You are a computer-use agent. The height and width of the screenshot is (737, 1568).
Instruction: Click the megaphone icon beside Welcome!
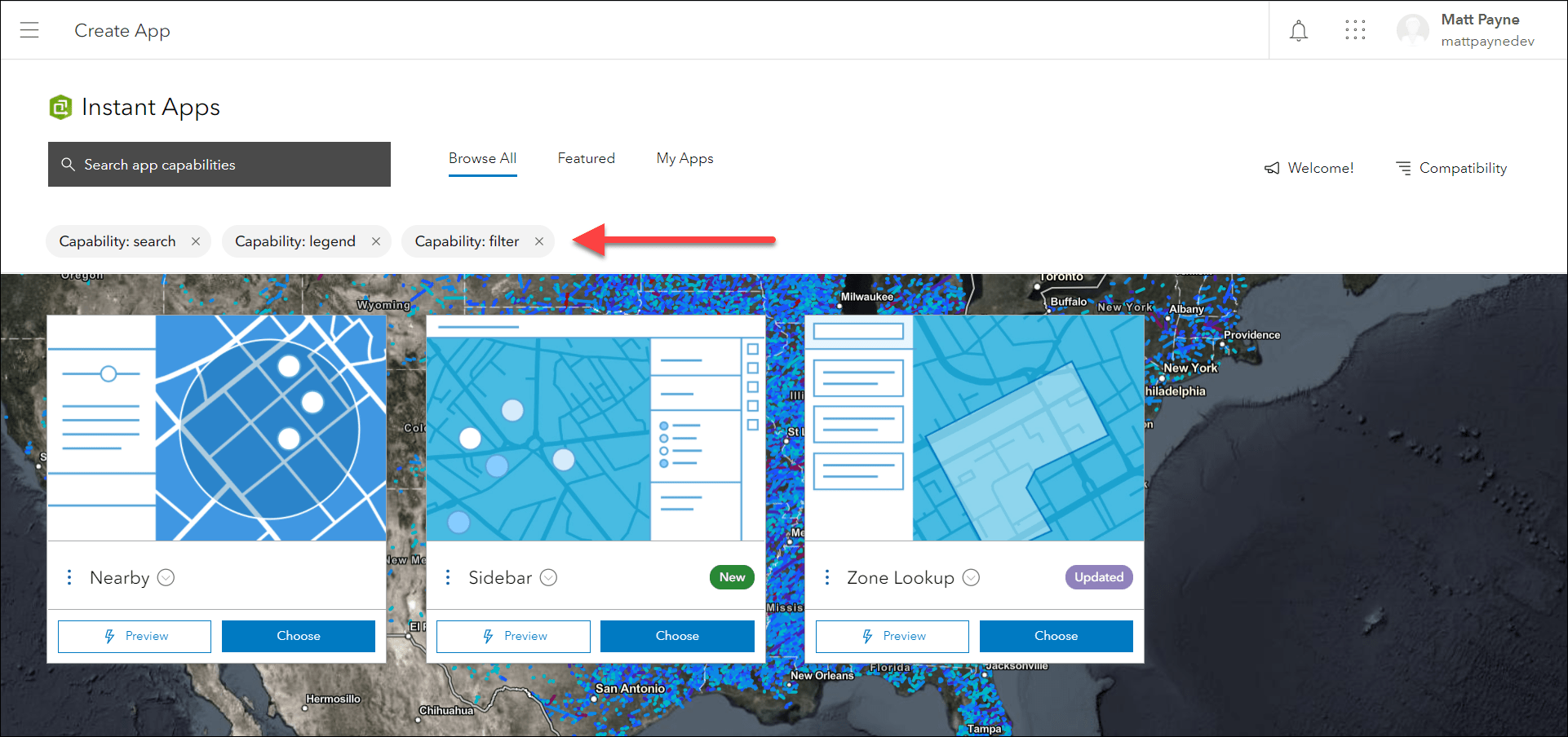point(1272,168)
